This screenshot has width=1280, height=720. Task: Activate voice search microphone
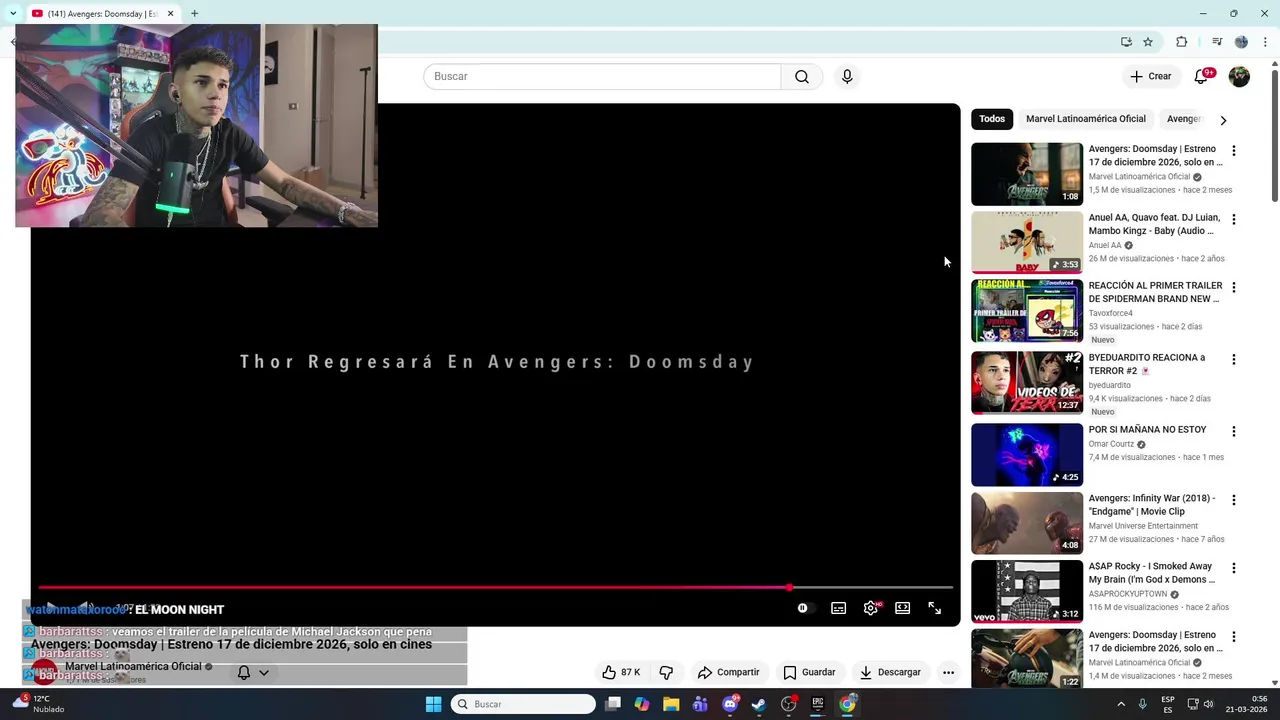click(x=847, y=77)
